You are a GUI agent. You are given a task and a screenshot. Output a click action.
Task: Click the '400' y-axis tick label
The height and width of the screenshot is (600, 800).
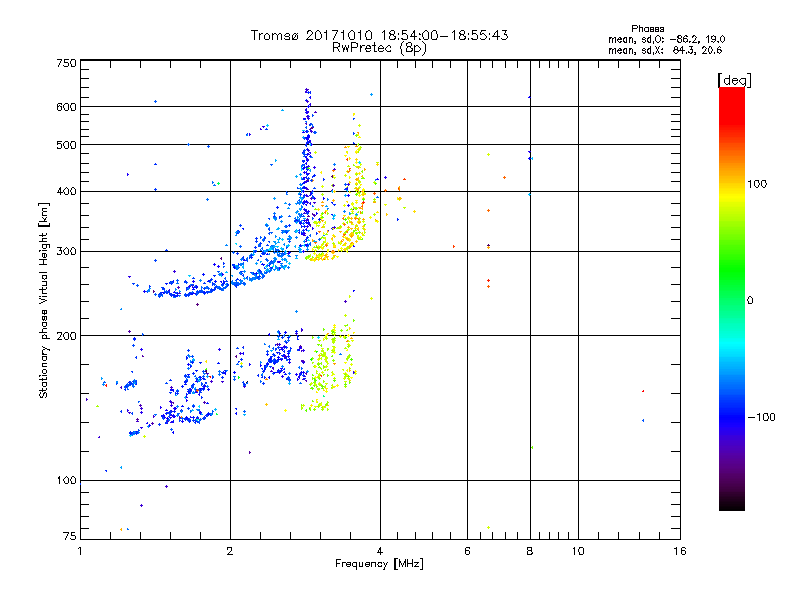66,191
